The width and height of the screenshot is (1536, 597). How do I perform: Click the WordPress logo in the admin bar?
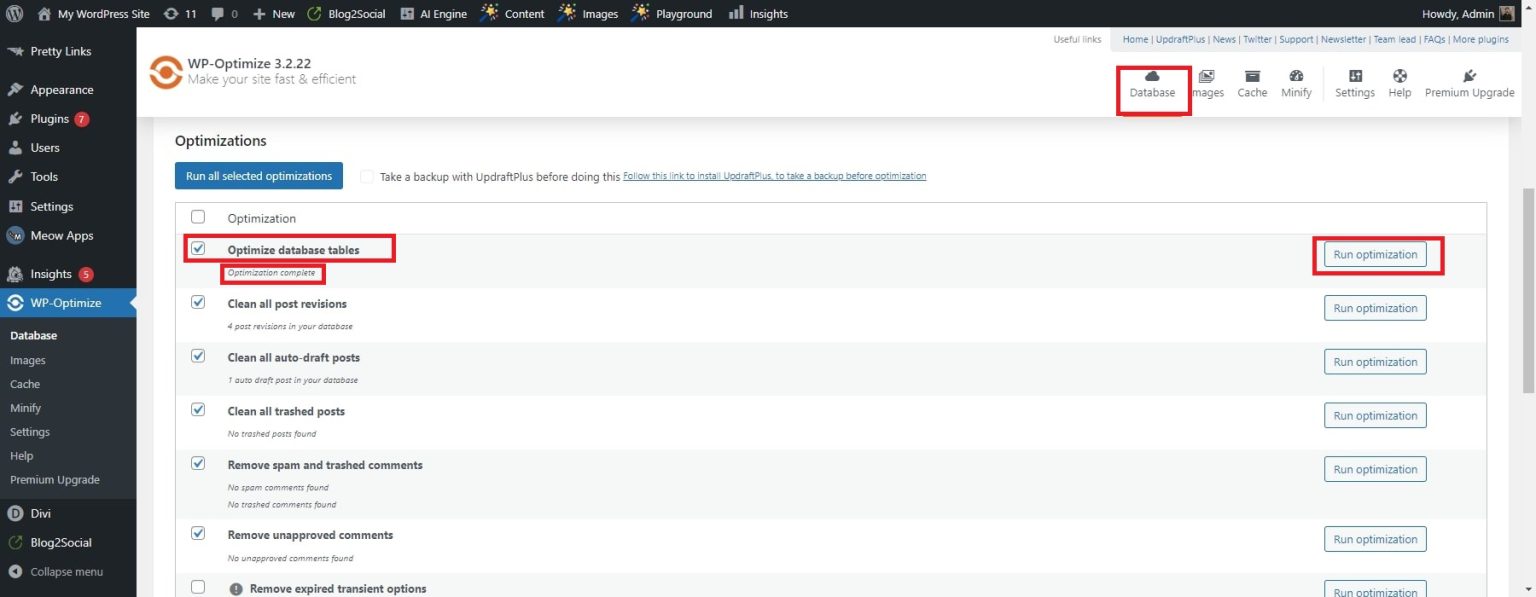coord(14,13)
